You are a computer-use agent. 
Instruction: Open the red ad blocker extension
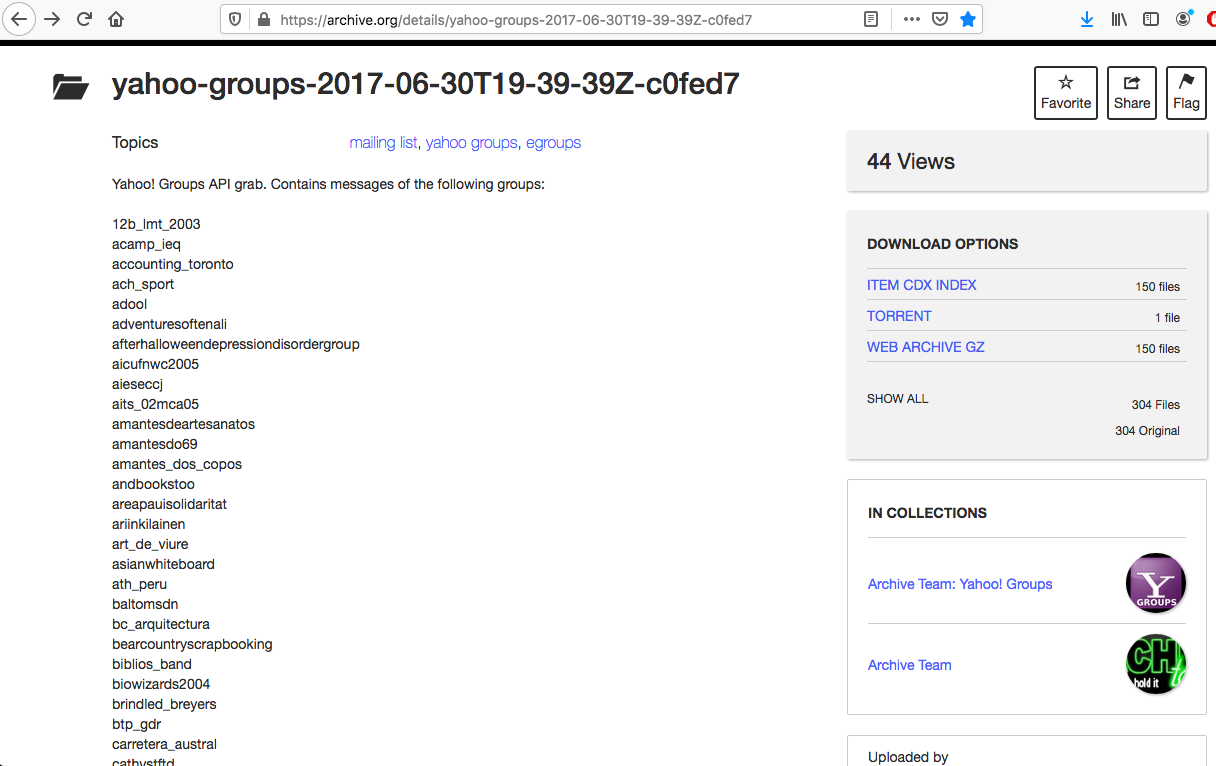(x=1211, y=19)
